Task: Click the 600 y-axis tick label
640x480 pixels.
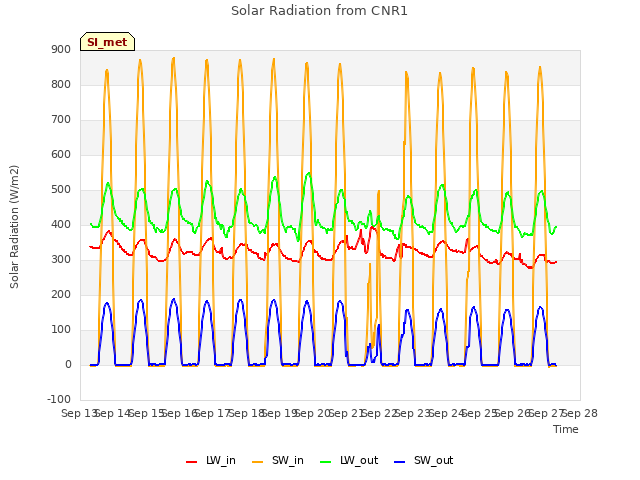Action: click(x=61, y=155)
